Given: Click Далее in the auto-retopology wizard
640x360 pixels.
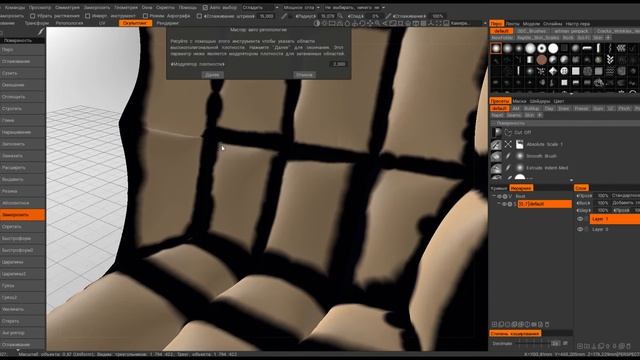Looking at the screenshot, I should pyautogui.click(x=212, y=75).
